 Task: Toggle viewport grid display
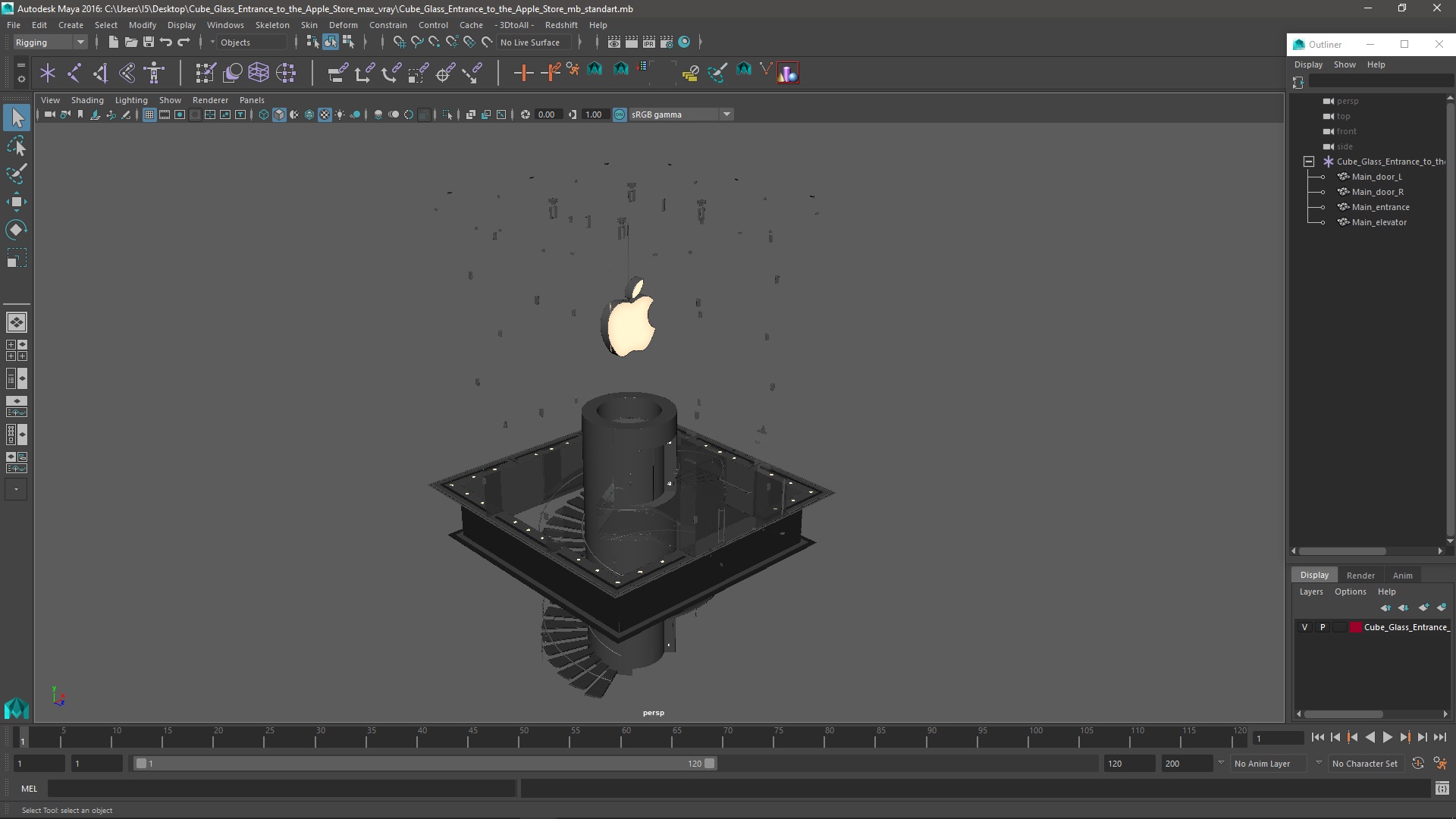pos(149,115)
